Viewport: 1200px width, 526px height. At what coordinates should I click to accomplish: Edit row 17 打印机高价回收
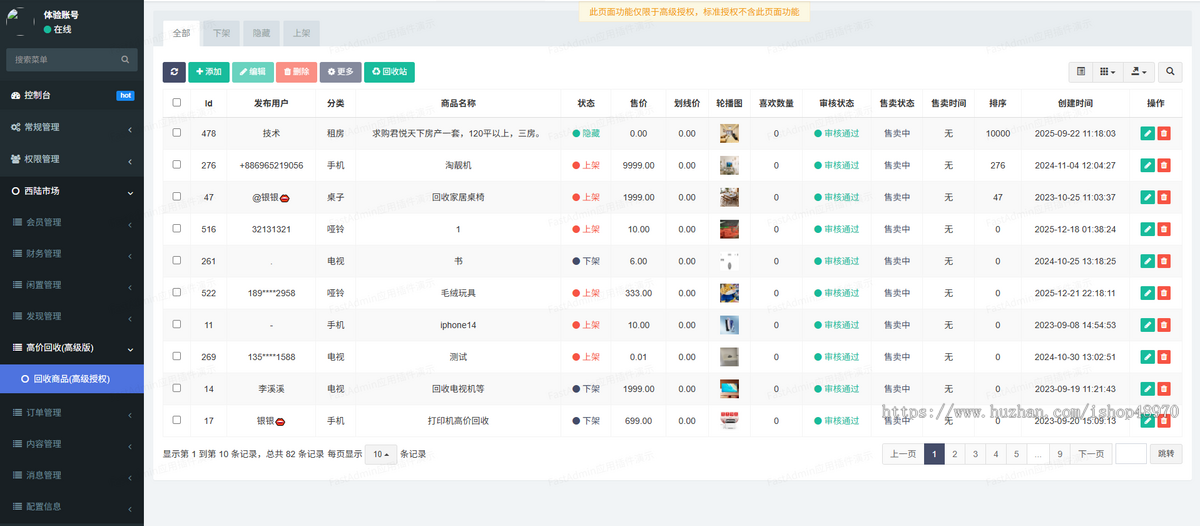(1147, 421)
